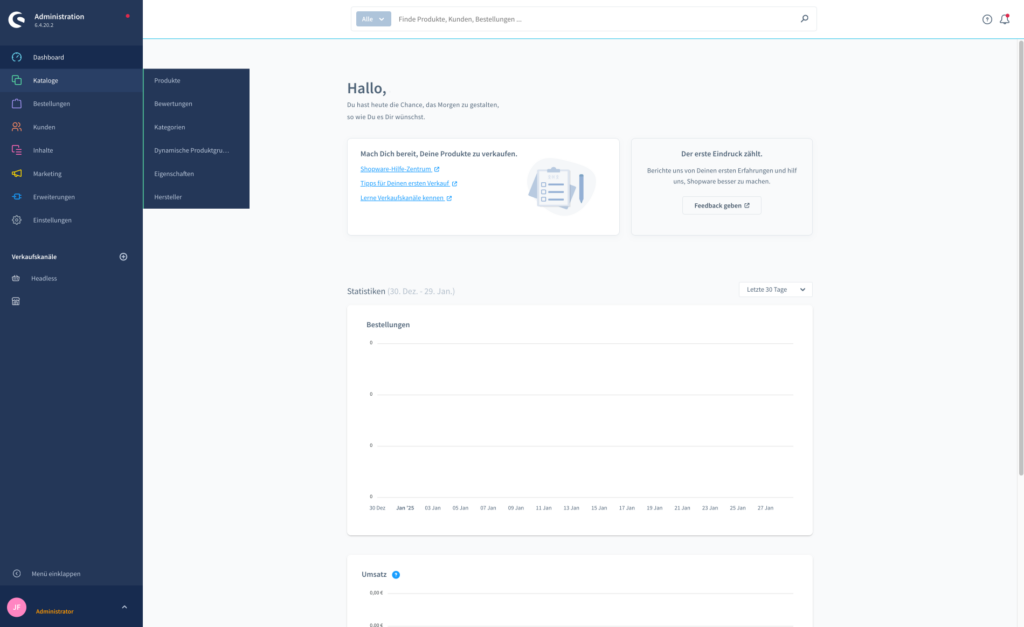1024x627 pixels.
Task: Click the Administrator user name
Action: tap(55, 611)
